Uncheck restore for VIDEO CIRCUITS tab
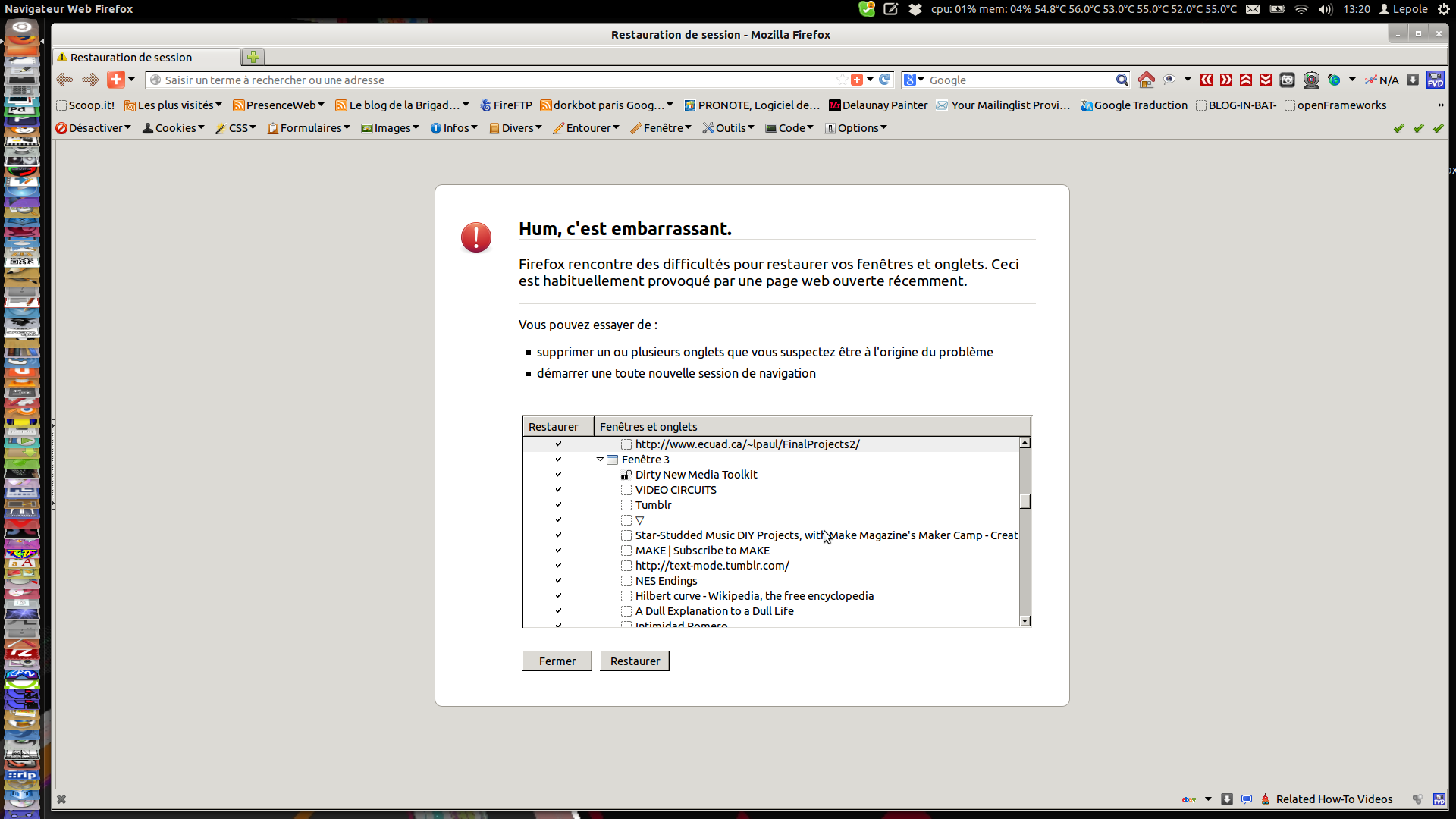 [x=558, y=490]
